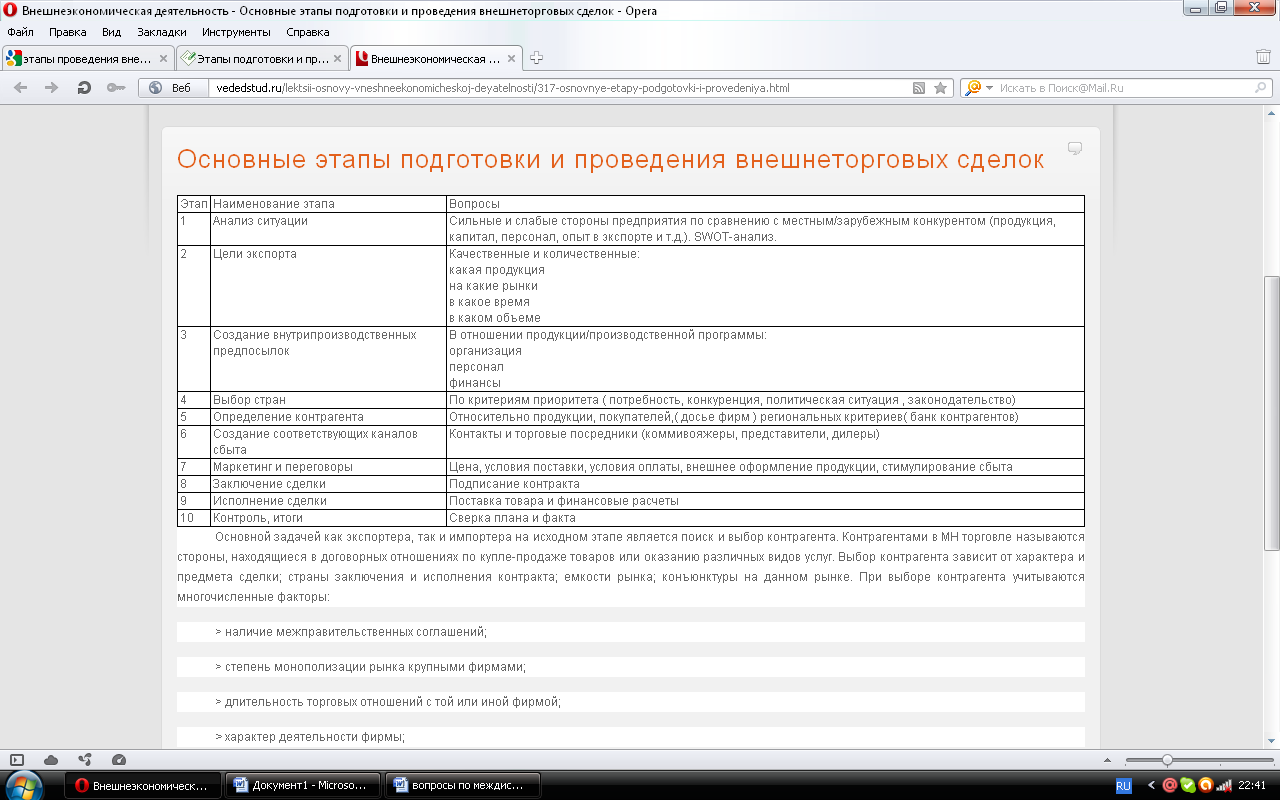Click the cell Анализ ситуации
The height and width of the screenshot is (800, 1280).
(328, 228)
